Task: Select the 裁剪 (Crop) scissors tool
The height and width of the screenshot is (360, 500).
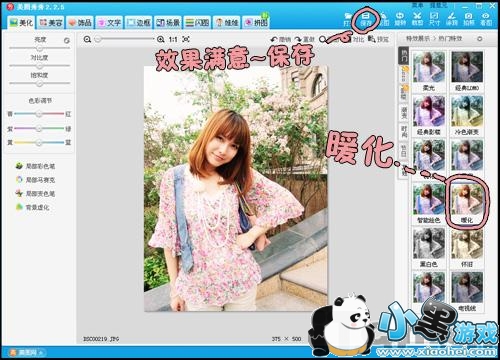Action: click(x=417, y=19)
